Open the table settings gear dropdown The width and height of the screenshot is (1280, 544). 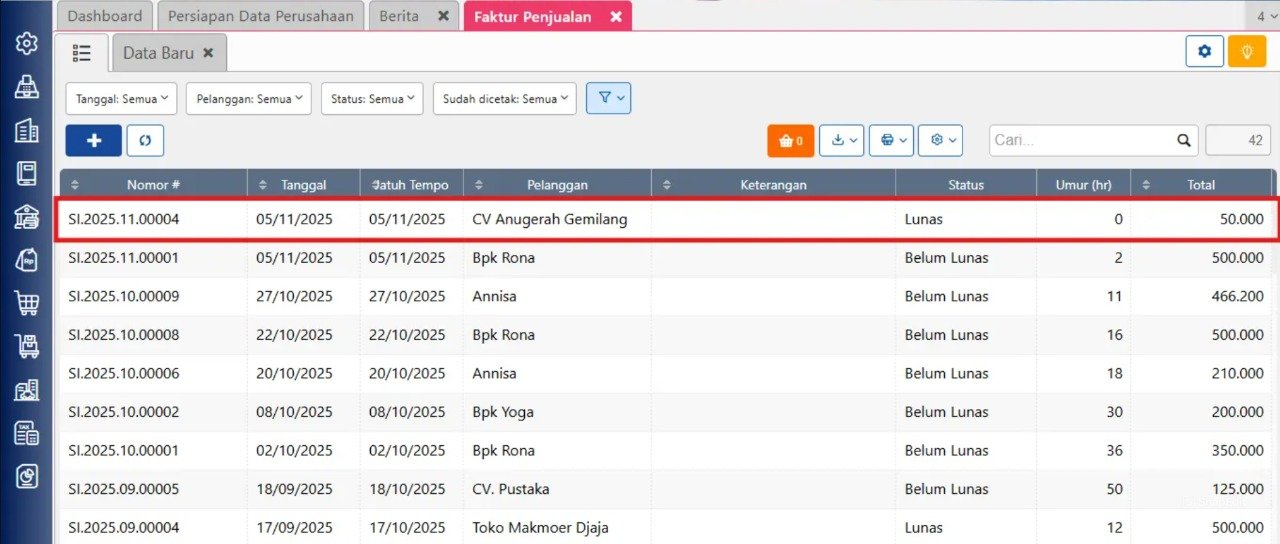940,141
